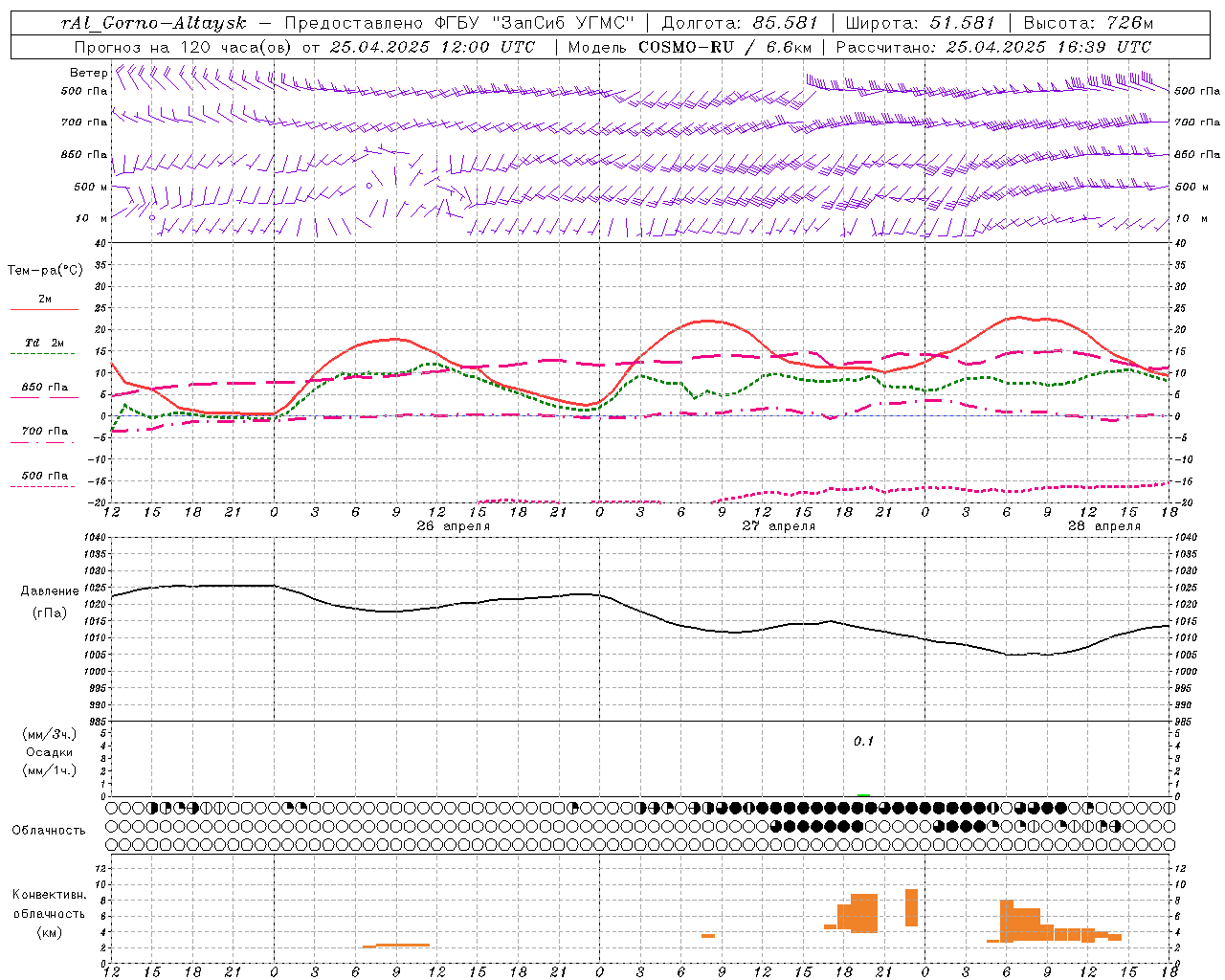Click the 'Предоставлено ФГБУ ЗапСиб УГМС' credit text
This screenshot has width=1225, height=980.
click(x=459, y=23)
